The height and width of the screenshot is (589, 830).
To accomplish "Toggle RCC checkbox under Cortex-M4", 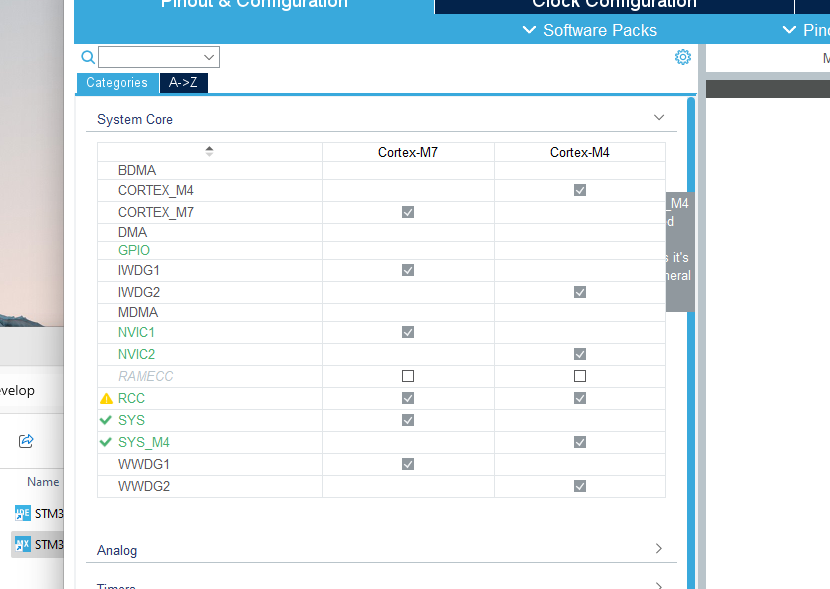I will 580,398.
